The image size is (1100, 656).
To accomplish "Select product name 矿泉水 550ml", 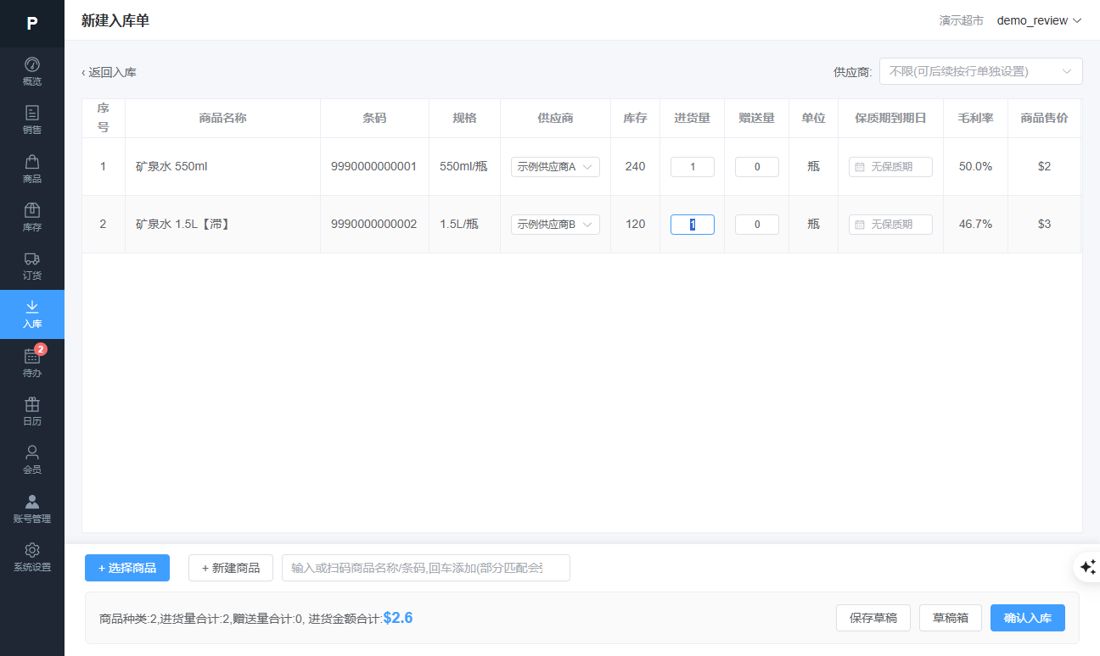I will pyautogui.click(x=171, y=167).
